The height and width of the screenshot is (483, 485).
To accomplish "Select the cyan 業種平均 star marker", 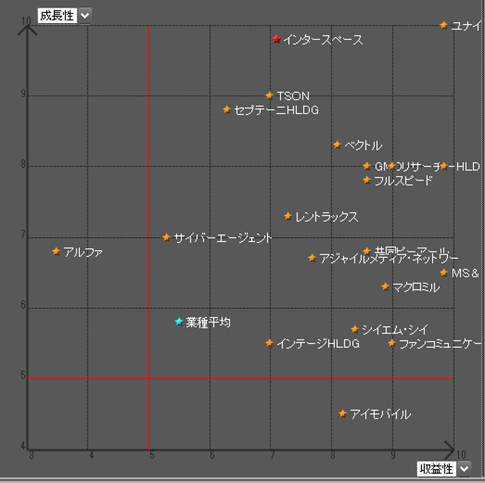I will (179, 322).
